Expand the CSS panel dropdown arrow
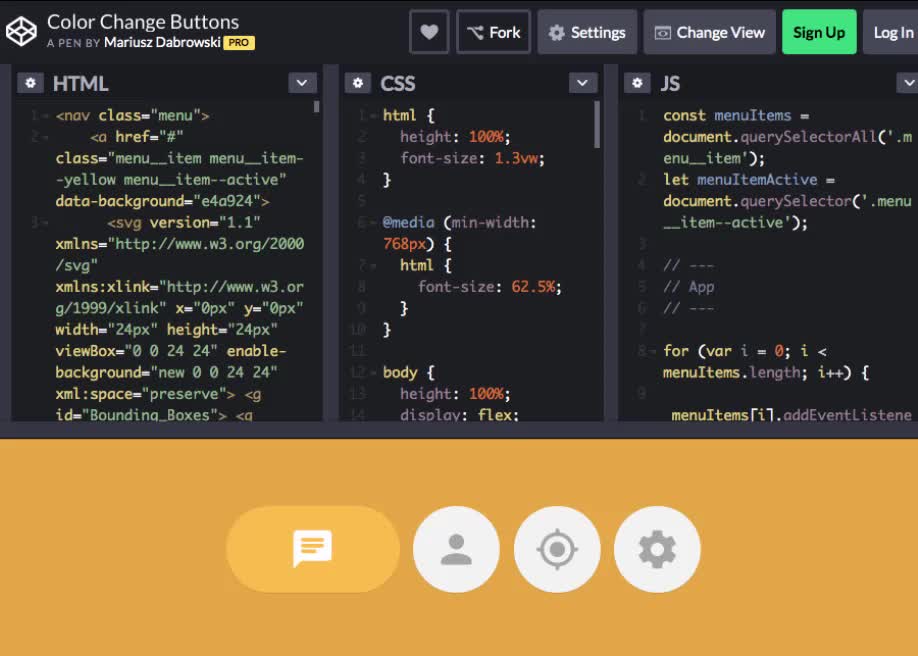Viewport: 918px width, 656px height. (582, 83)
